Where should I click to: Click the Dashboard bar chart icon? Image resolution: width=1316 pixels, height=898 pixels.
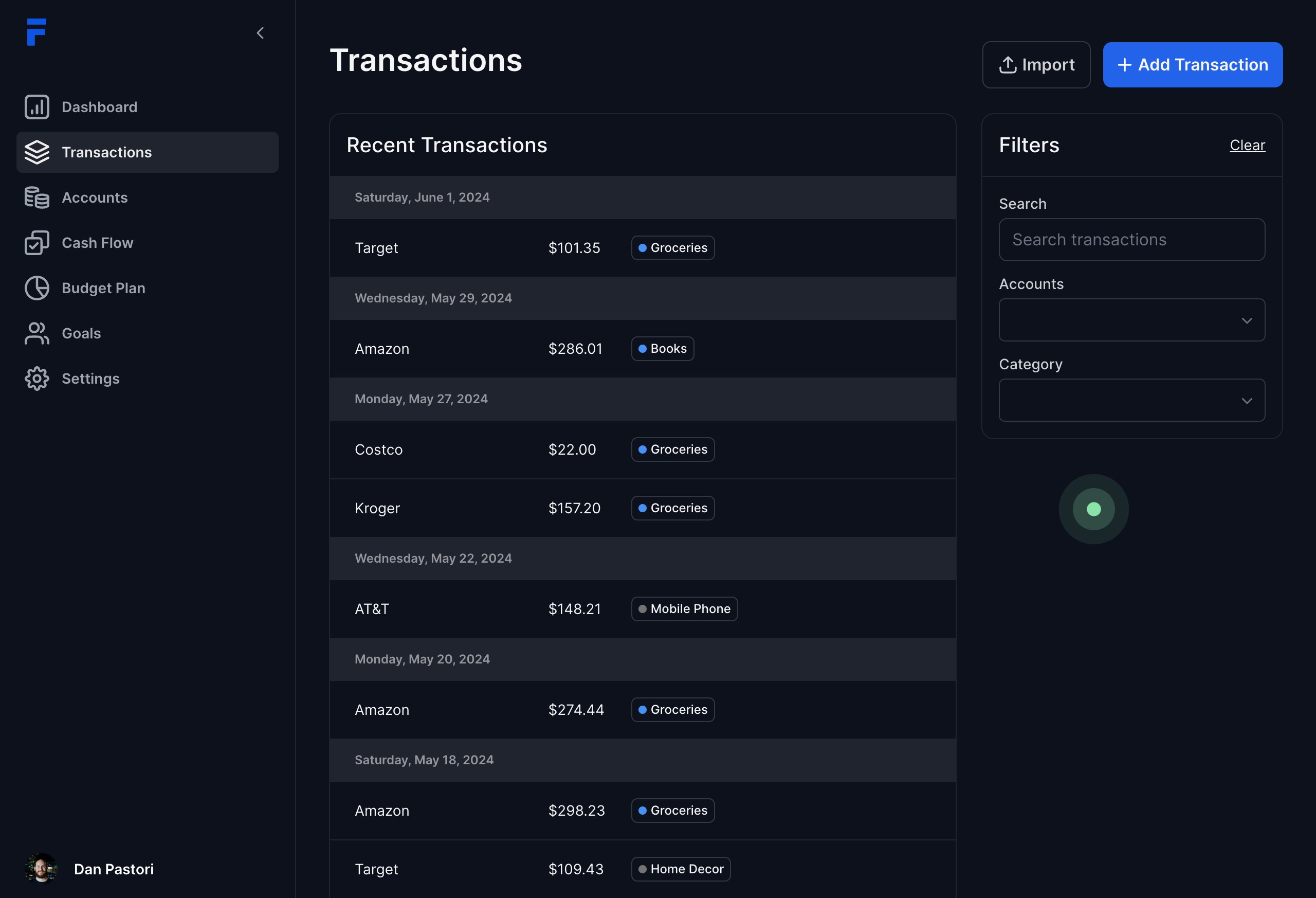tap(37, 107)
